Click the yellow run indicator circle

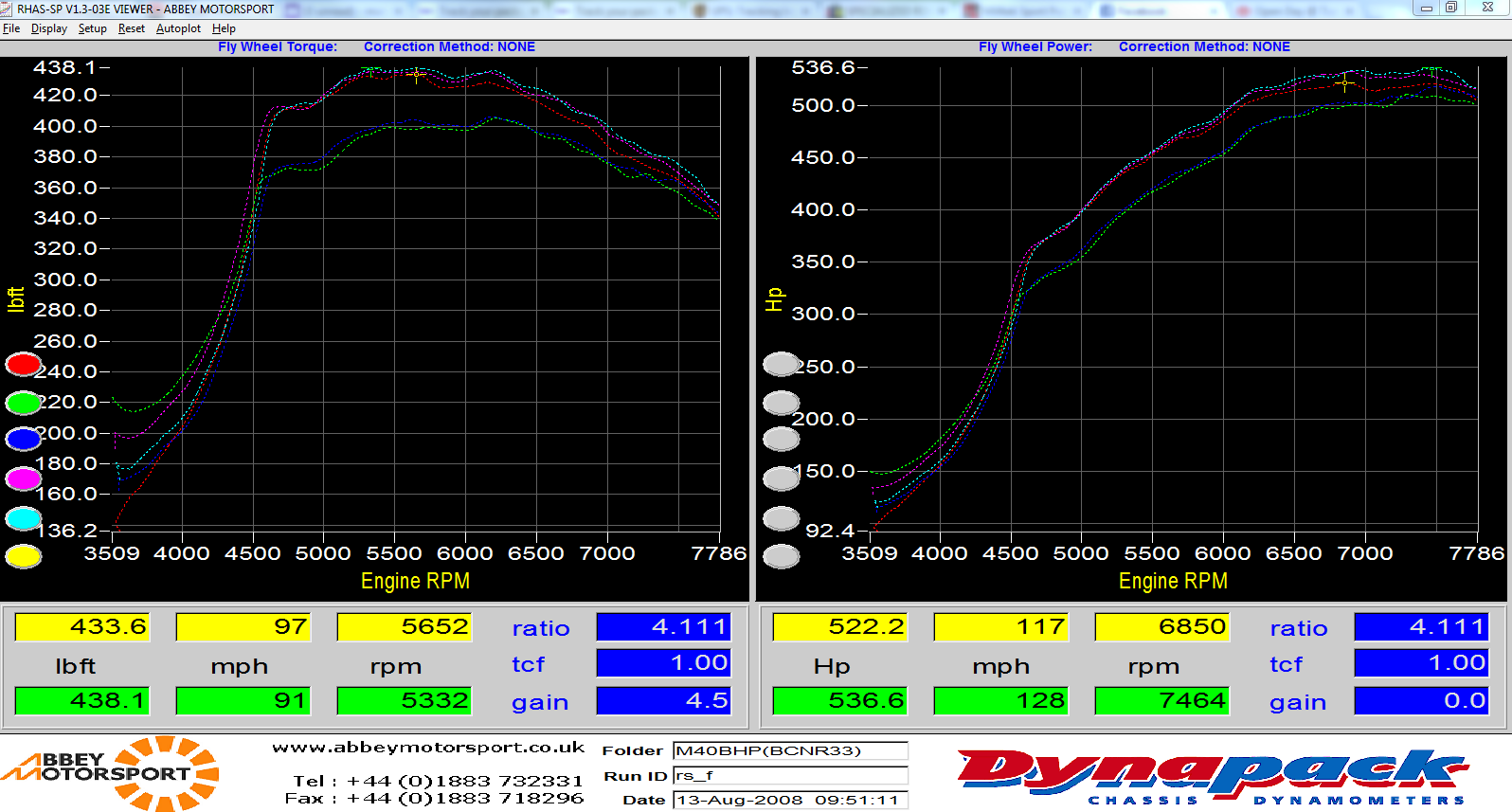click(x=24, y=557)
